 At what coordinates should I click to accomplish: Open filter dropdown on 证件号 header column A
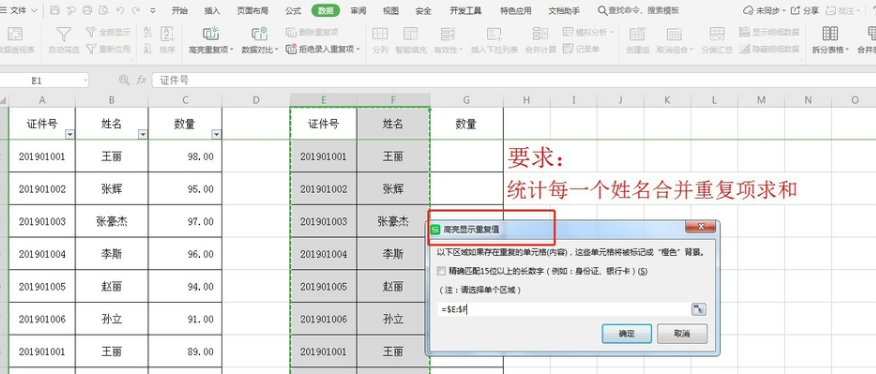point(69,134)
